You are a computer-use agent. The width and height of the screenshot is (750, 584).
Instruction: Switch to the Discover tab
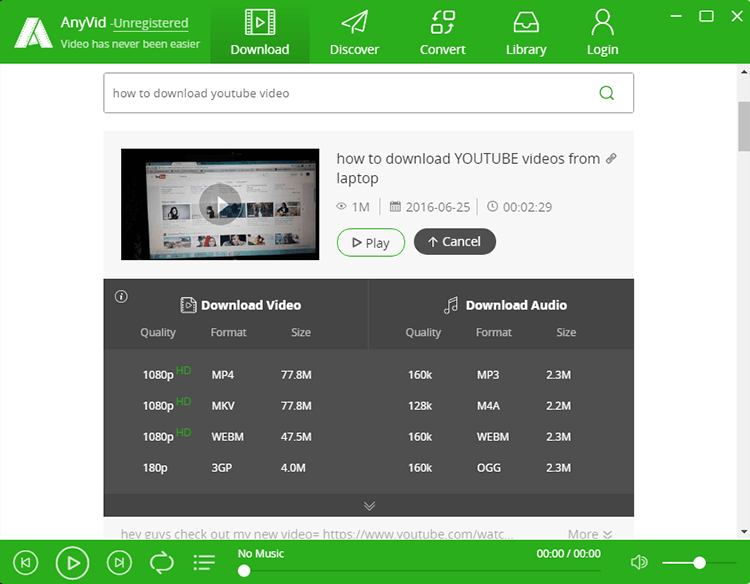(354, 32)
